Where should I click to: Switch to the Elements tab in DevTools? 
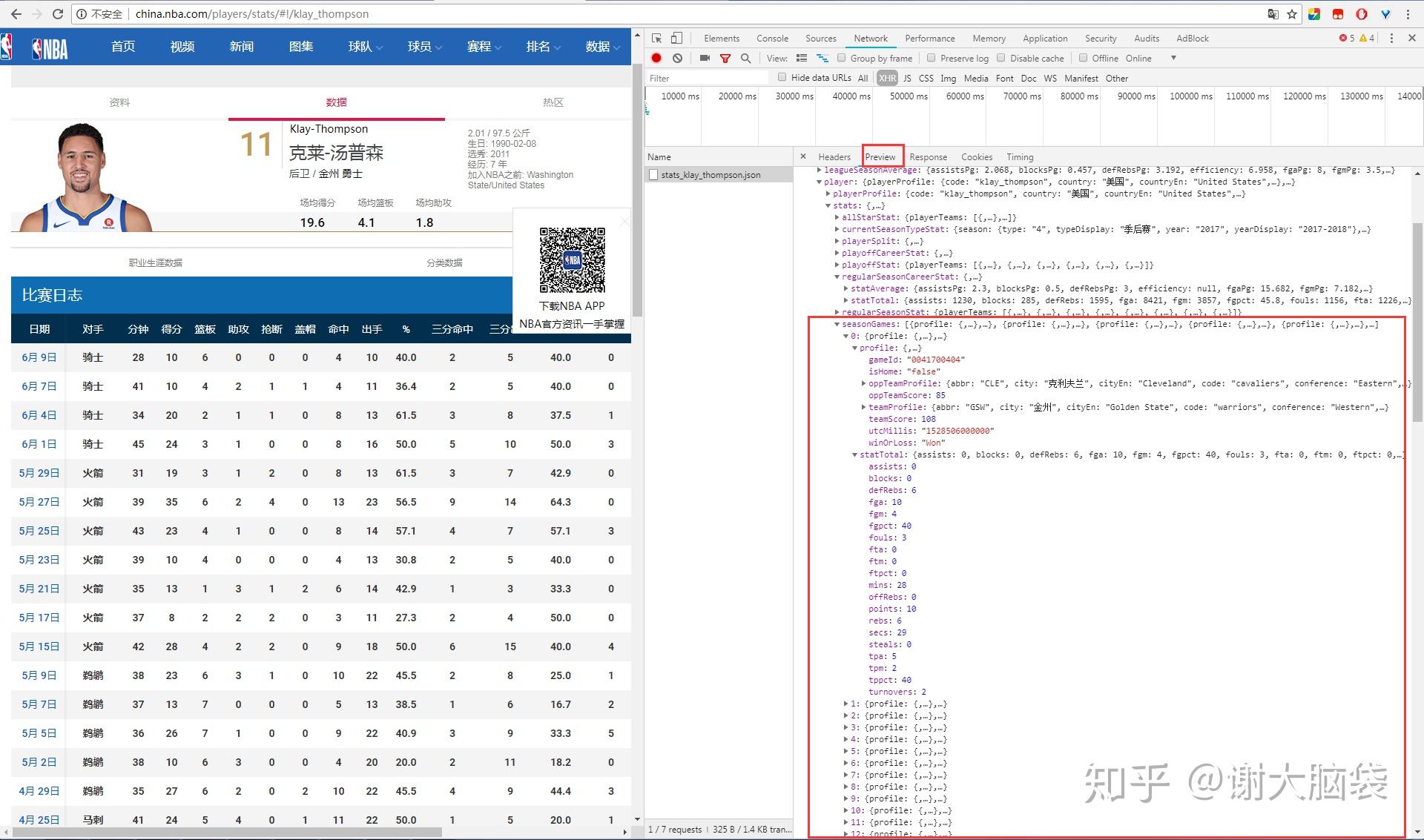pyautogui.click(x=722, y=39)
